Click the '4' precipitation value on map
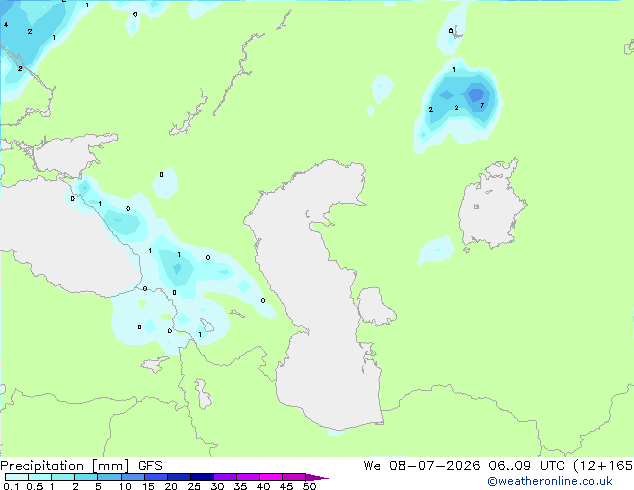The width and height of the screenshot is (634, 490). pyautogui.click(x=6, y=25)
